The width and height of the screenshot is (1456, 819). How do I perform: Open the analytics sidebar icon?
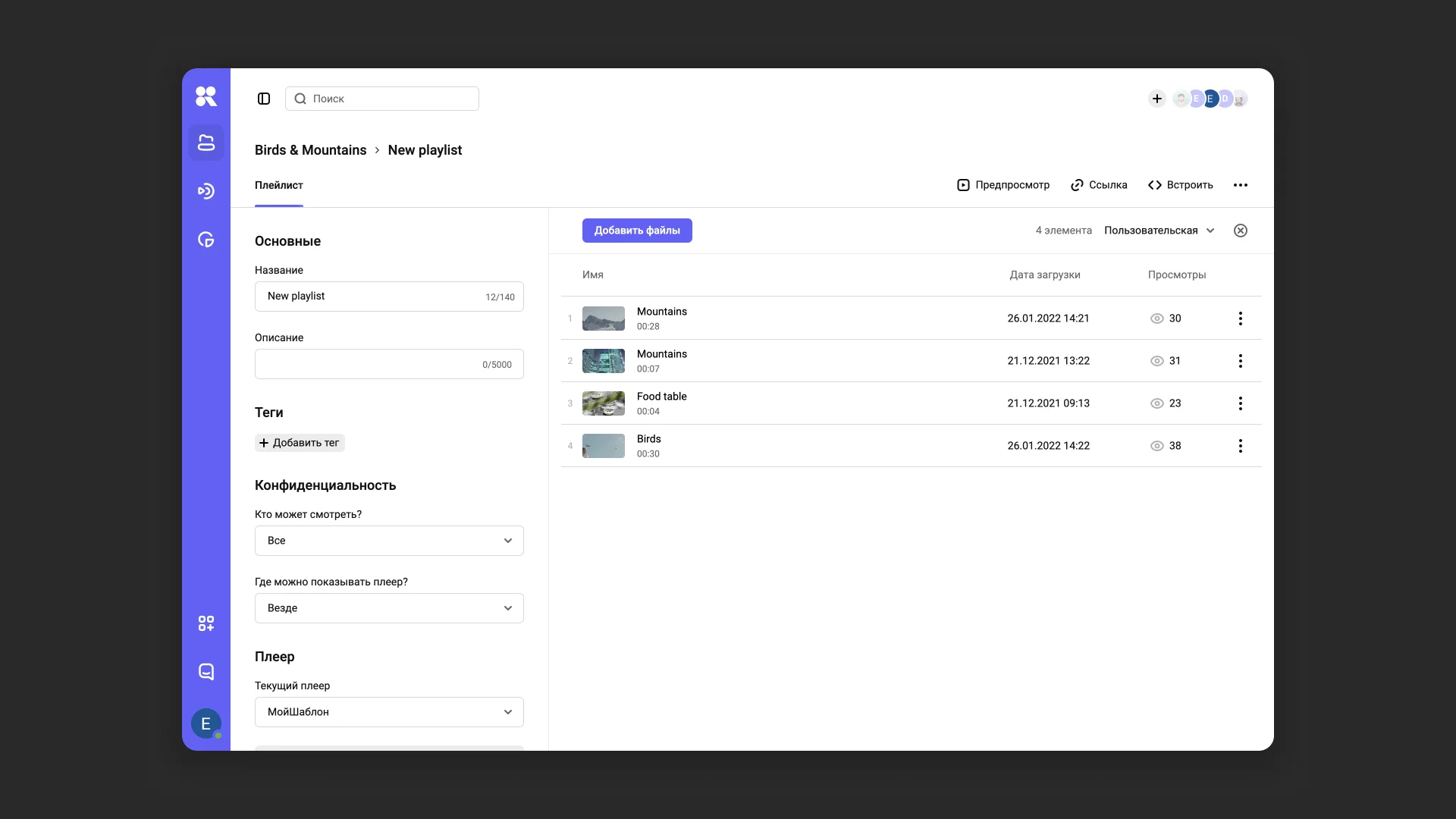tap(206, 240)
